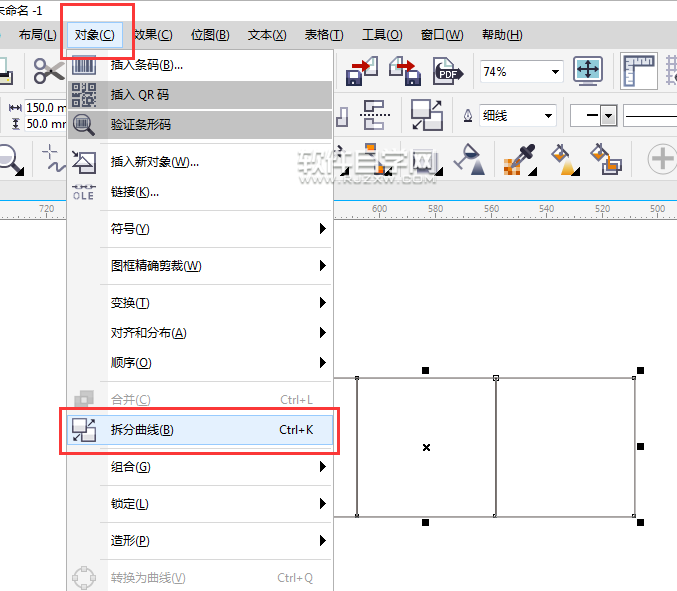Select the smart fill tool

click(x=606, y=159)
